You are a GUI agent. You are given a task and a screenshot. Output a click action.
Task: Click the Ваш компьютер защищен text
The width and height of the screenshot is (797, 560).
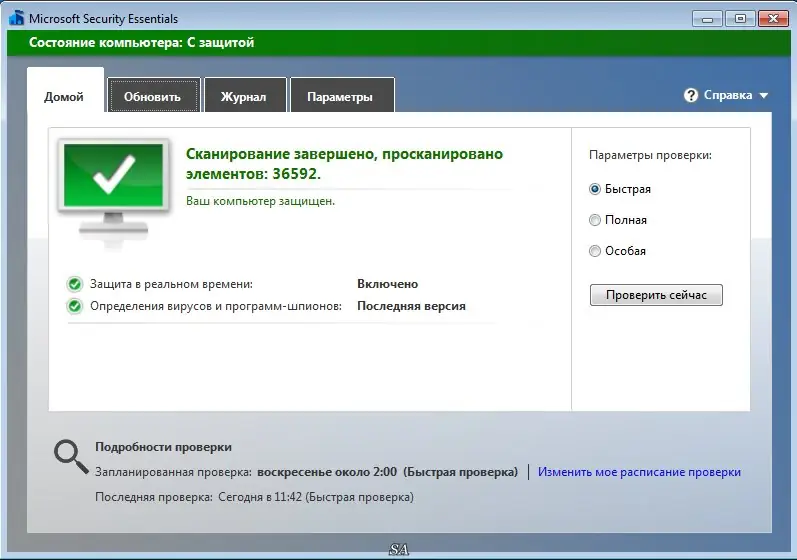click(260, 201)
